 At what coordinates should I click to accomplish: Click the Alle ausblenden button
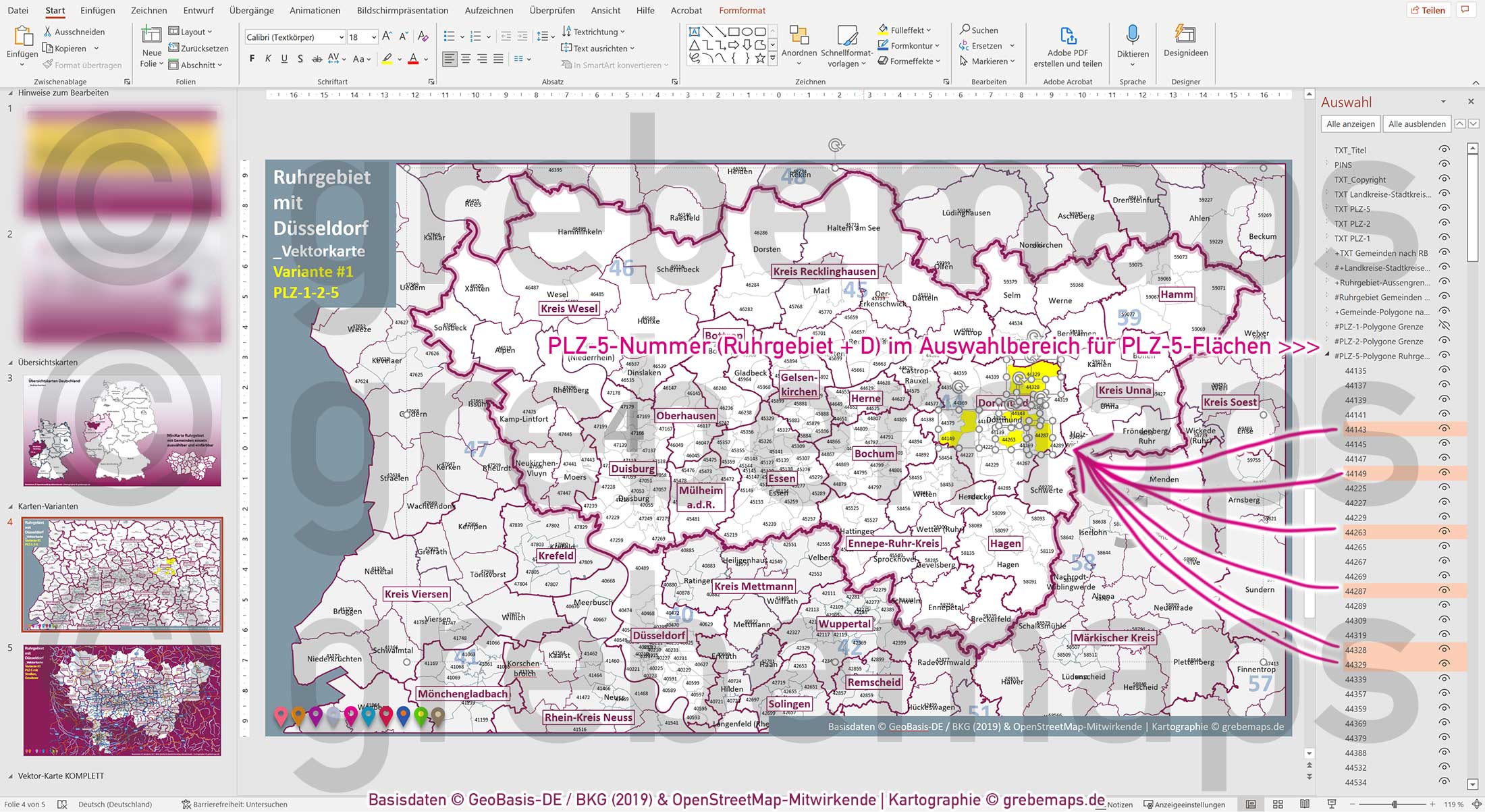coord(1416,124)
